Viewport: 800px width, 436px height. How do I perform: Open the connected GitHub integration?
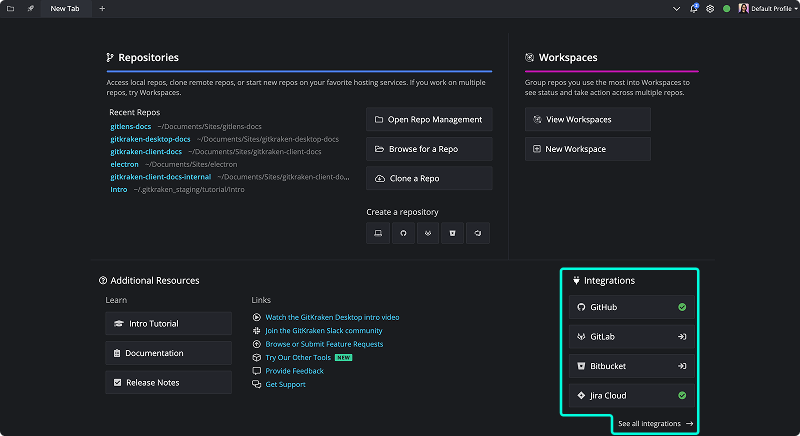pos(630,307)
